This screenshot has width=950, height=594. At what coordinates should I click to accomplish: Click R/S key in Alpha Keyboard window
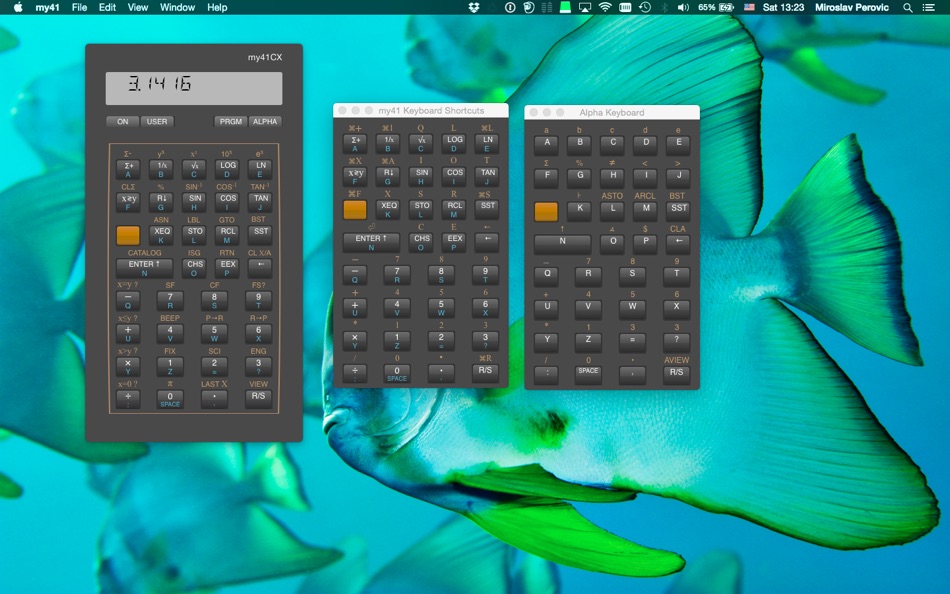pyautogui.click(x=677, y=376)
